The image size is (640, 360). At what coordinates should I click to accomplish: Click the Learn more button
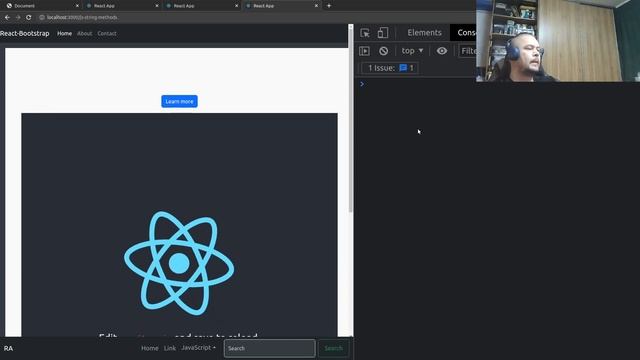click(179, 101)
